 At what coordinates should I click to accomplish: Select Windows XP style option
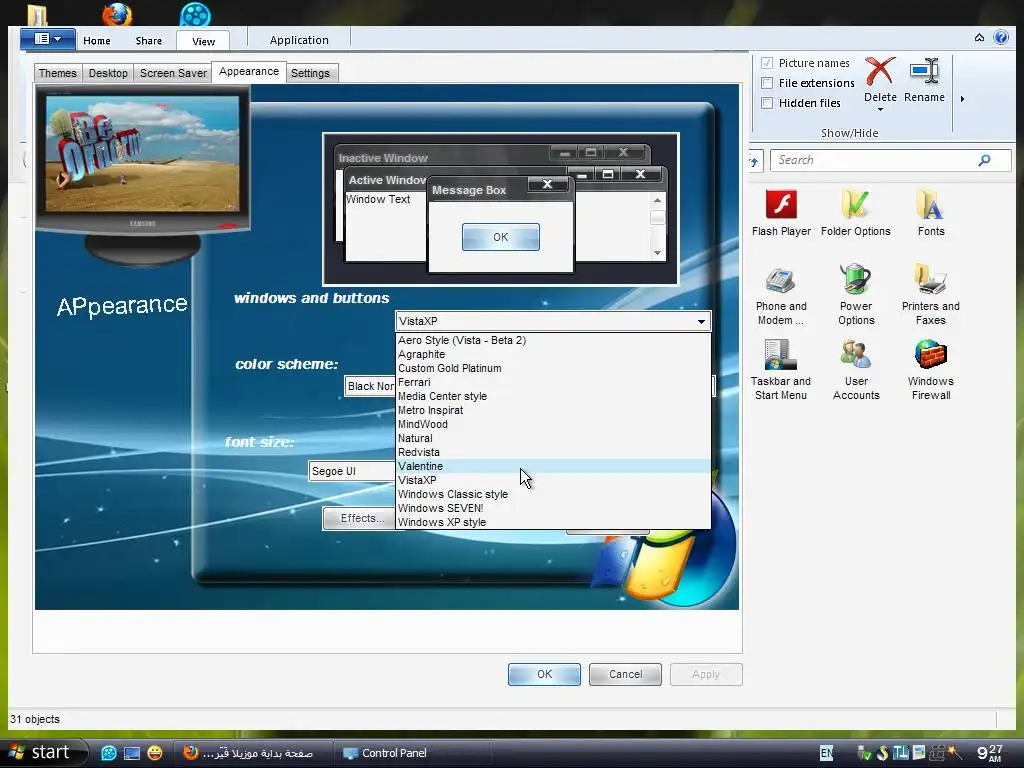(x=553, y=522)
